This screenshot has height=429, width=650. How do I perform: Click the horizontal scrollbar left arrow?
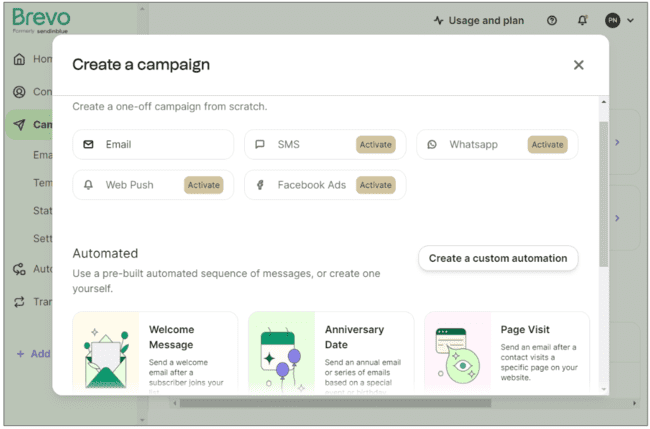(175, 403)
